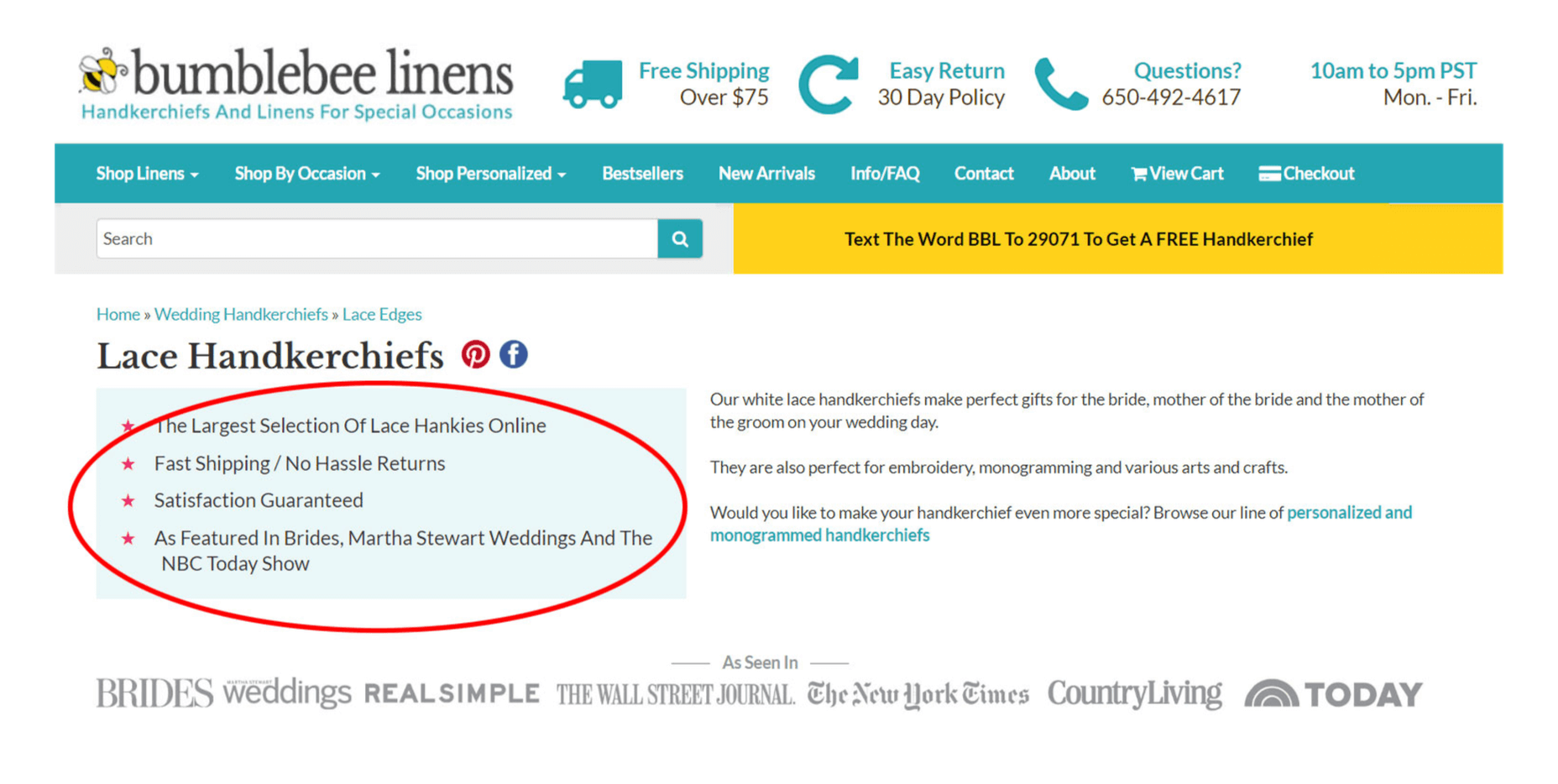This screenshot has height=784, width=1558.
Task: Click the Easy Return heading
Action: [947, 71]
